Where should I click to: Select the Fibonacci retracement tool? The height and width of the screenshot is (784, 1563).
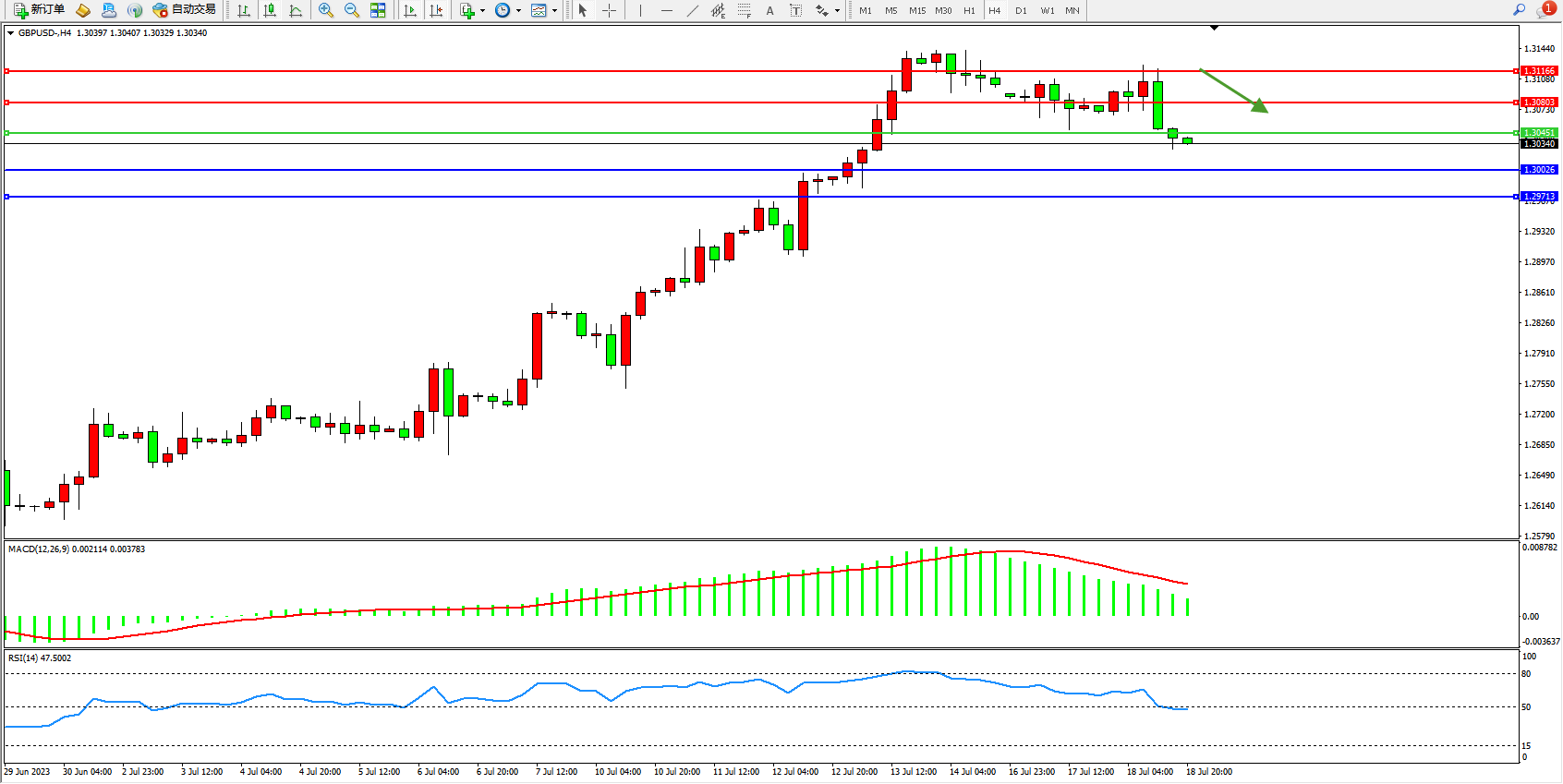point(745,10)
